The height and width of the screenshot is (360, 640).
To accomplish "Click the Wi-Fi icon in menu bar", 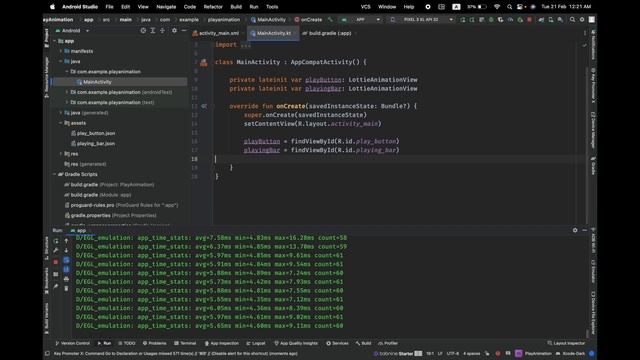I will pyautogui.click(x=497, y=7).
